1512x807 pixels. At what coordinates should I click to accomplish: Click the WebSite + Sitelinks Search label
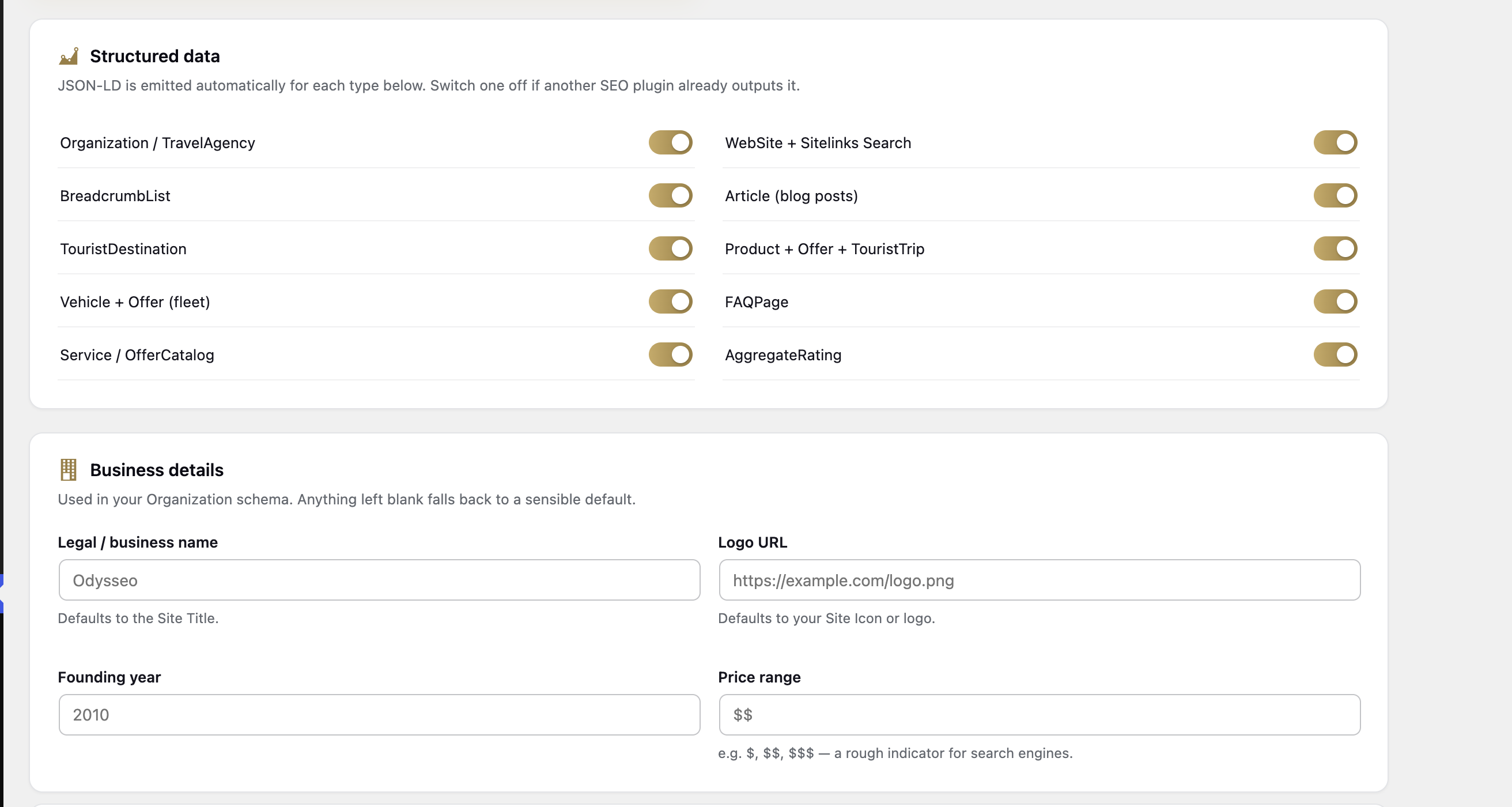pos(818,143)
